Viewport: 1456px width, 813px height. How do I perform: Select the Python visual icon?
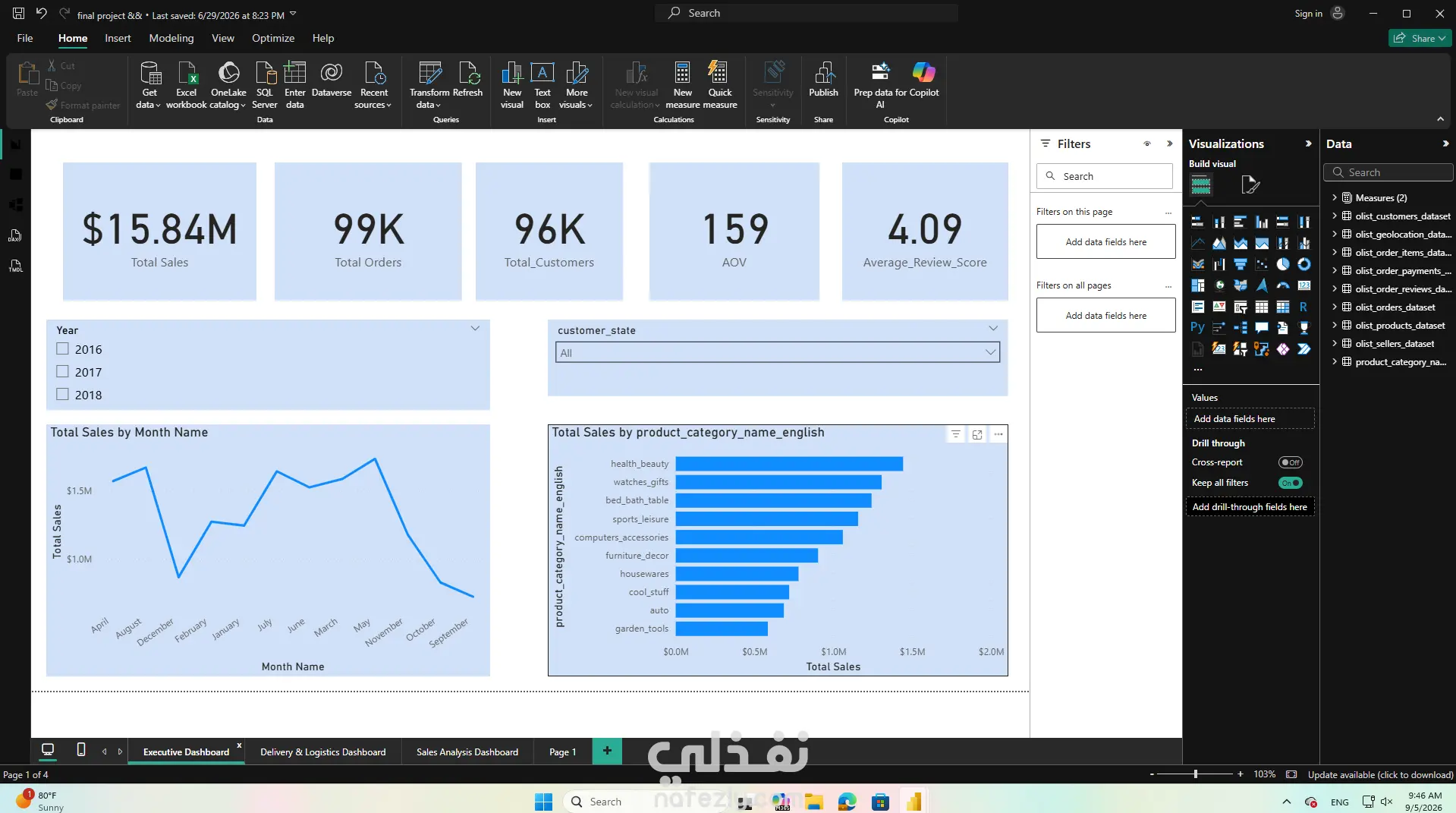[x=1197, y=327]
